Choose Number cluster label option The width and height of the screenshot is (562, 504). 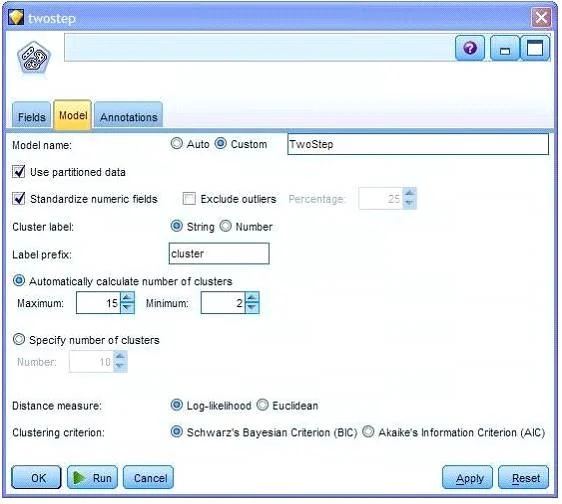point(225,226)
